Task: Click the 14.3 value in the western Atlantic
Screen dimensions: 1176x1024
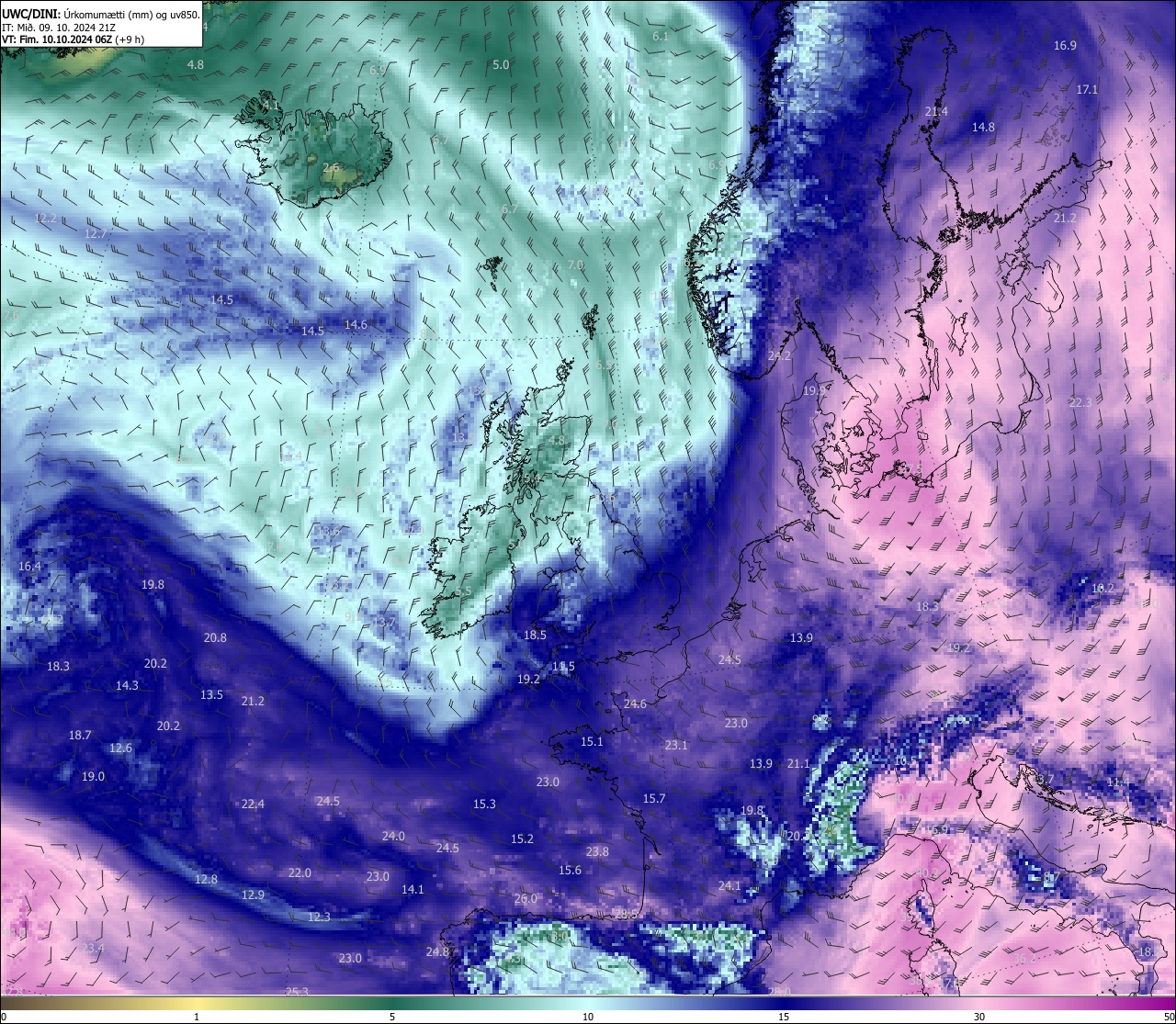Action: tap(127, 685)
